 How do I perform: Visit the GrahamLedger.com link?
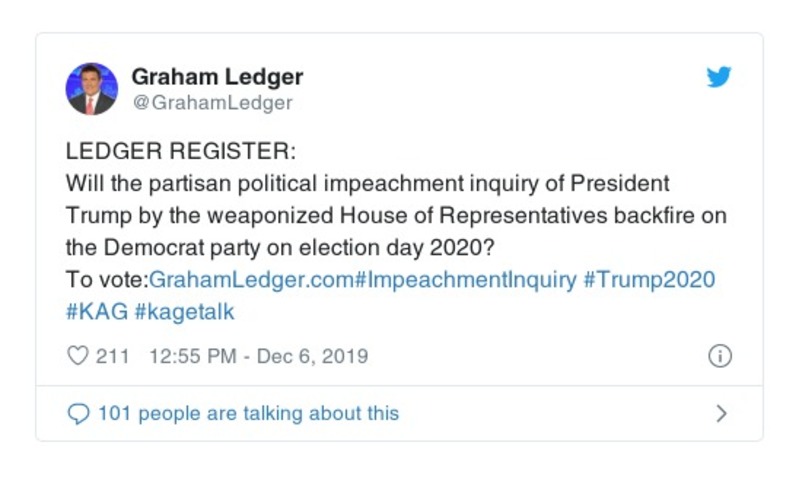pos(250,279)
